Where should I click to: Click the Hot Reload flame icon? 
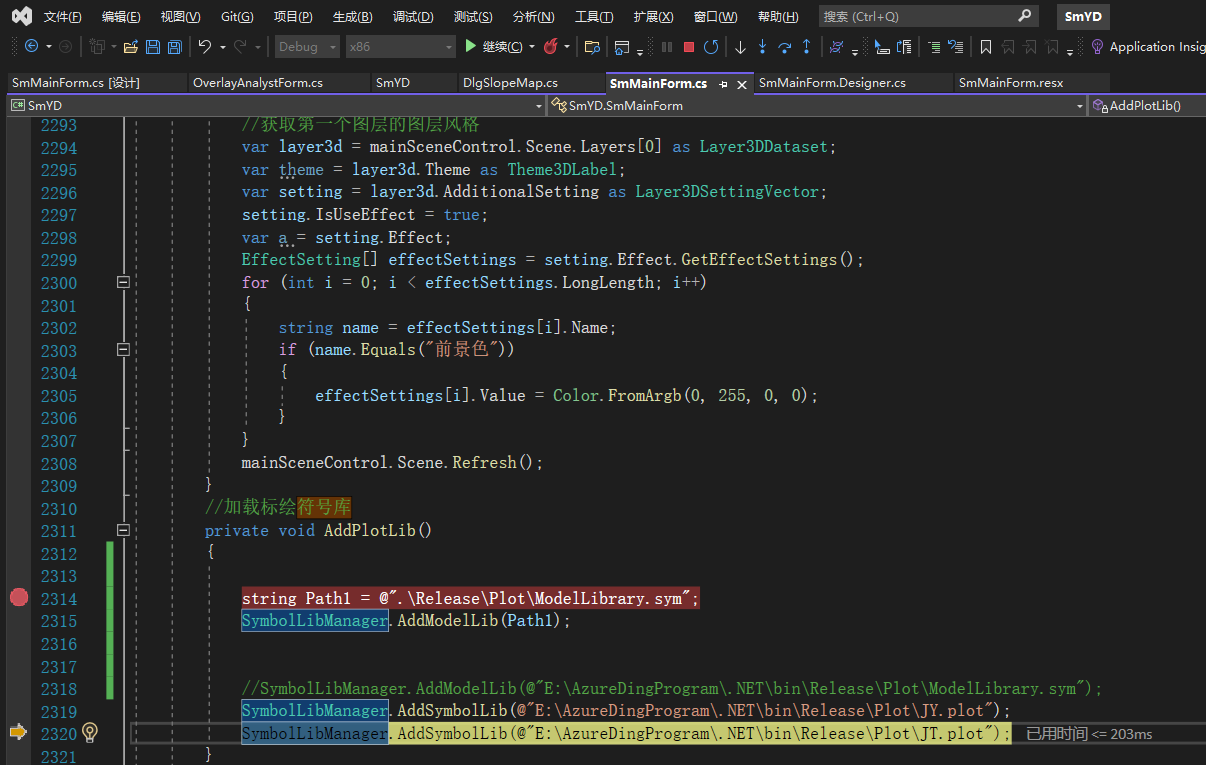click(x=550, y=47)
